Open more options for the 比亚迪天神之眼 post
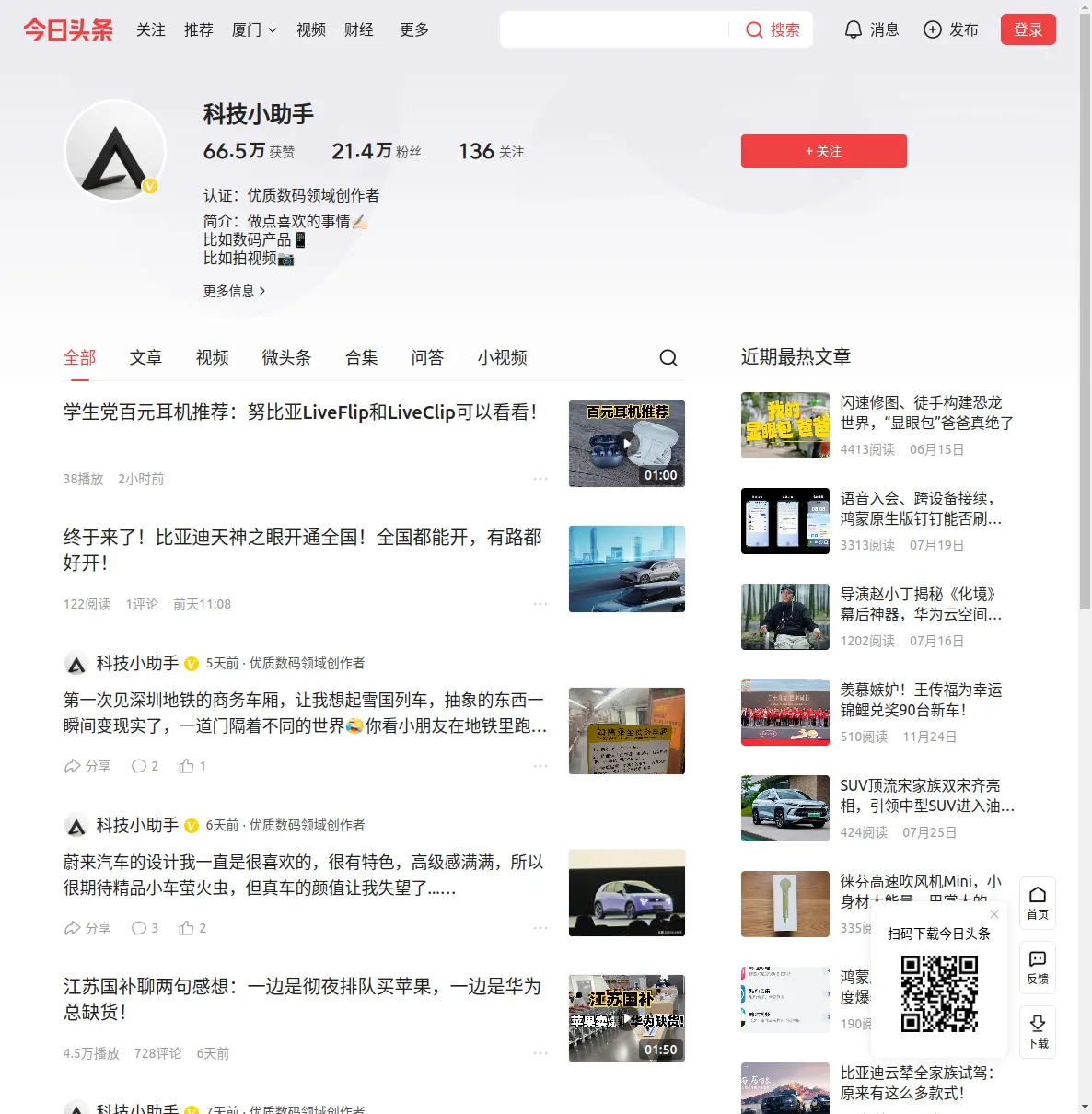This screenshot has height=1114, width=1092. 540,604
